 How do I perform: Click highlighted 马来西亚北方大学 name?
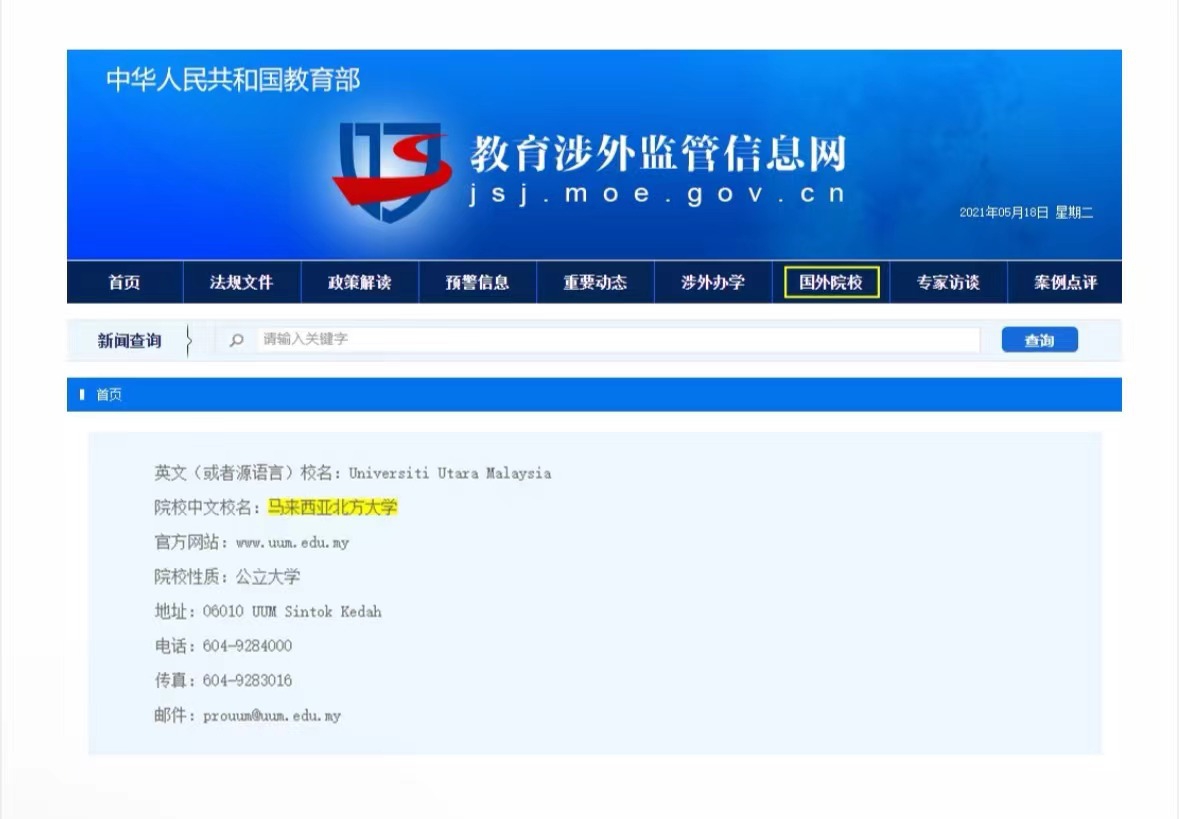click(332, 508)
